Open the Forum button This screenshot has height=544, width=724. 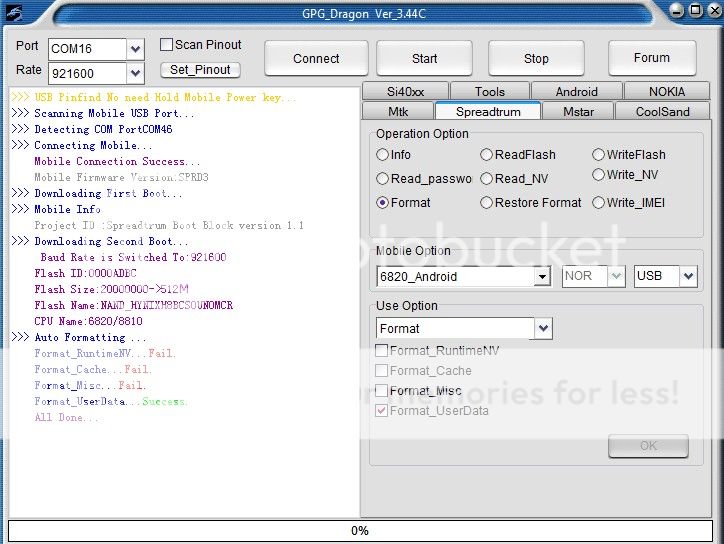click(x=651, y=58)
